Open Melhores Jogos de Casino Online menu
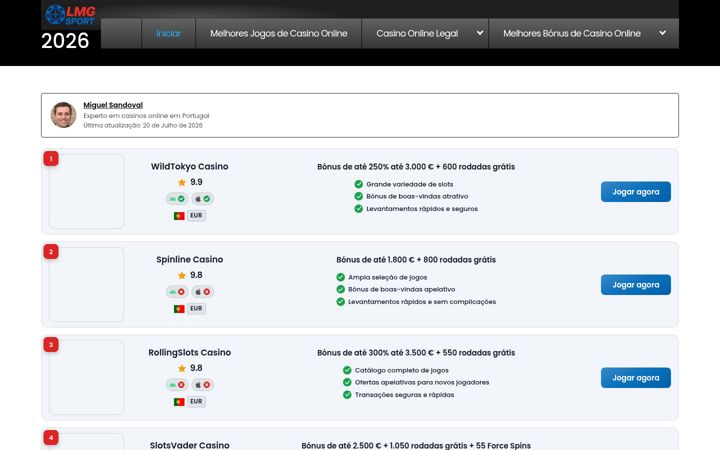720x450 pixels. click(279, 34)
